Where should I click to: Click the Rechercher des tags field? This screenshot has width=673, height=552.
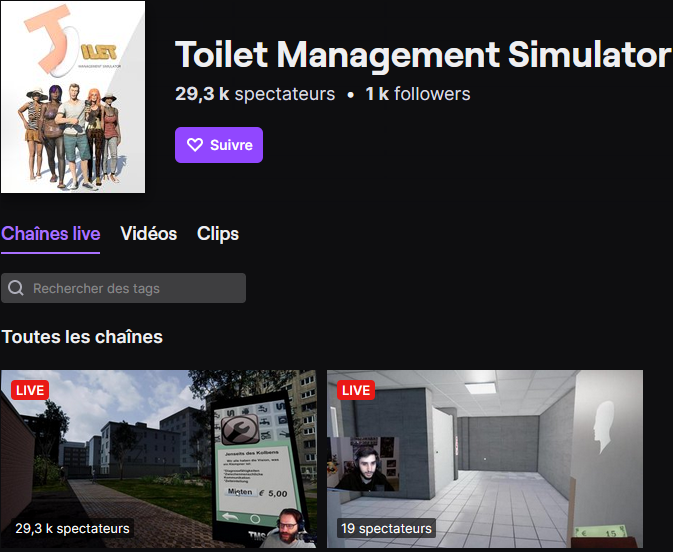tap(124, 288)
